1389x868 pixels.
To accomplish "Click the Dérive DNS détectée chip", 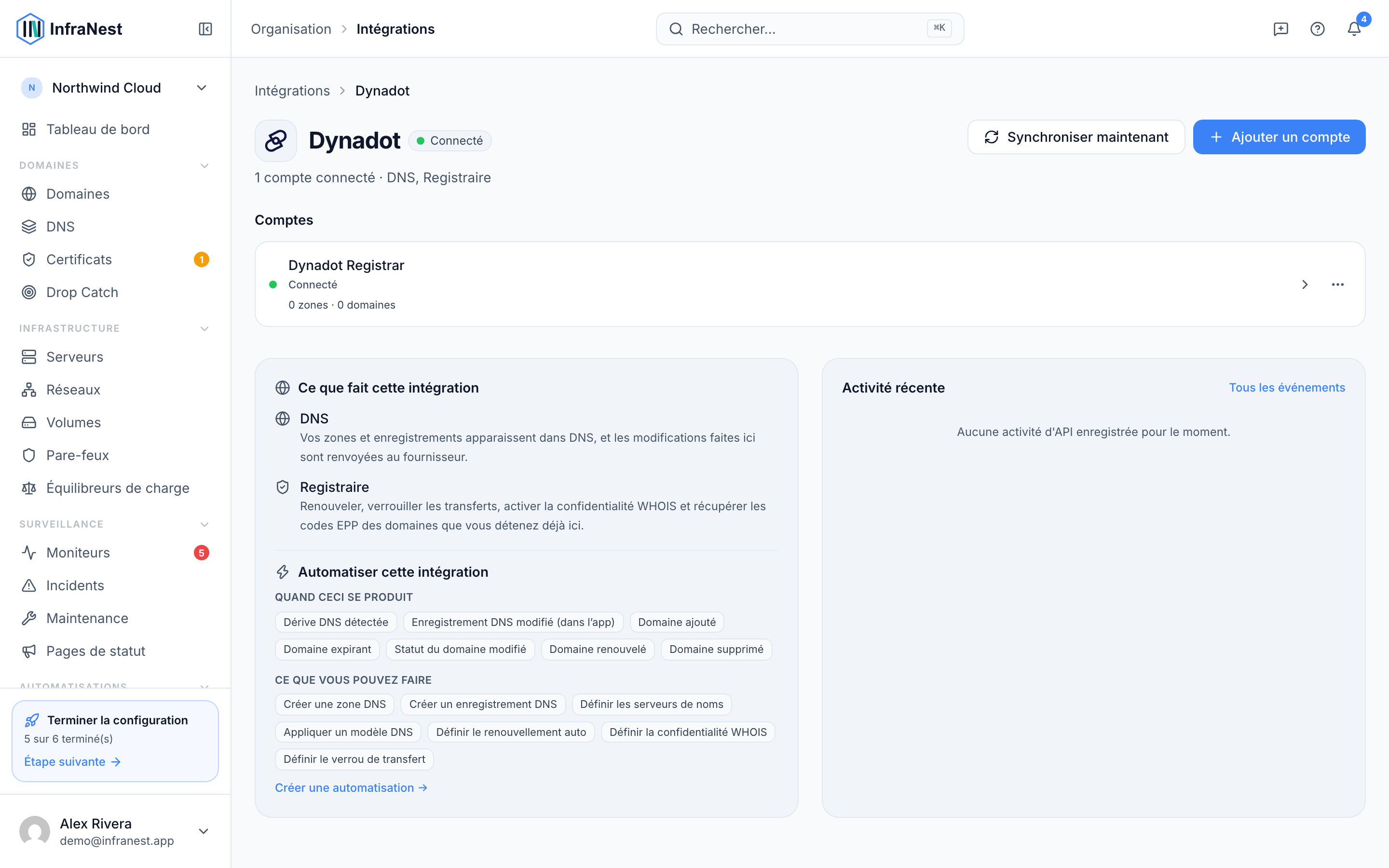I will [x=336, y=622].
